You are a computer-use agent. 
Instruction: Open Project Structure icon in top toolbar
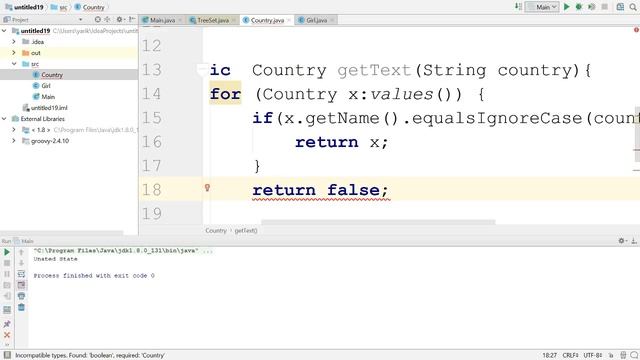coord(620,7)
